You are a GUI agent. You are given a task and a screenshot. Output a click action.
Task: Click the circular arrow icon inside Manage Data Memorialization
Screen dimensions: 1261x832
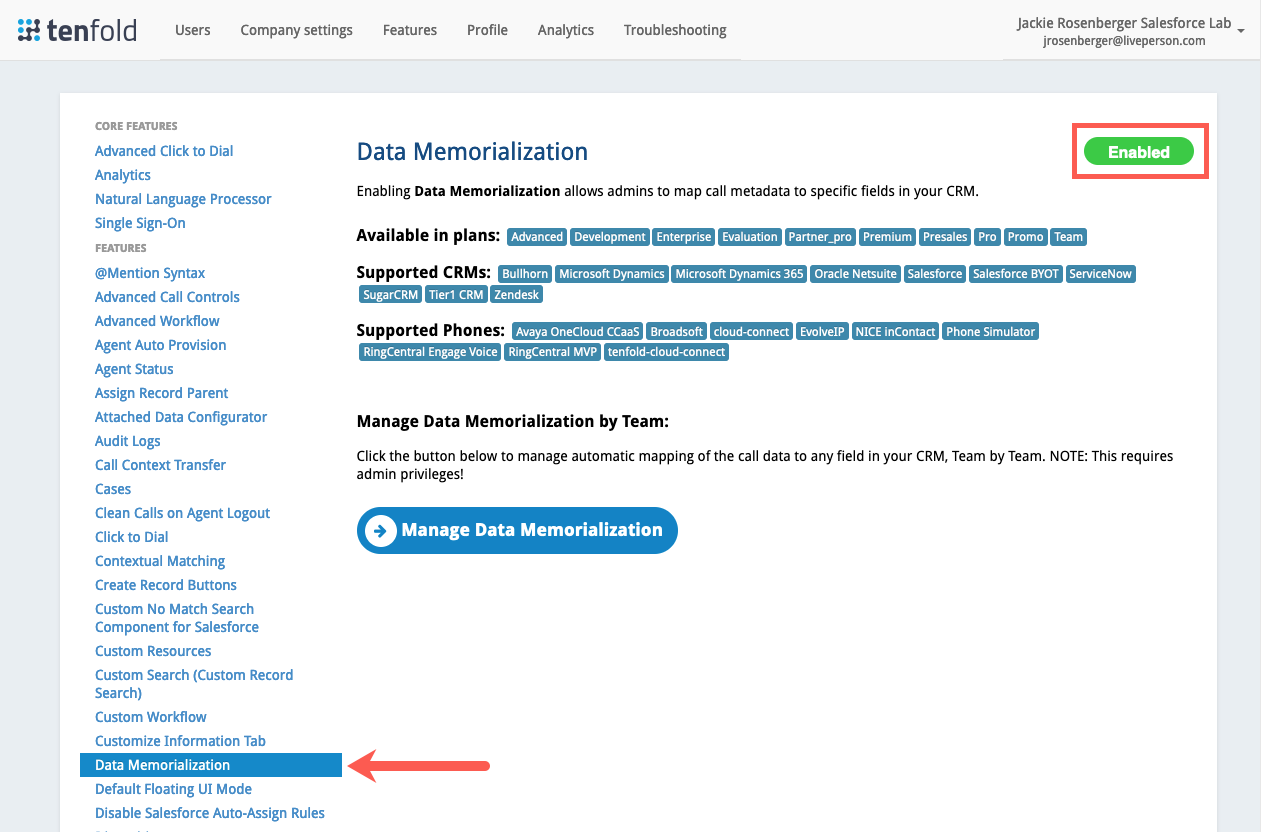381,530
